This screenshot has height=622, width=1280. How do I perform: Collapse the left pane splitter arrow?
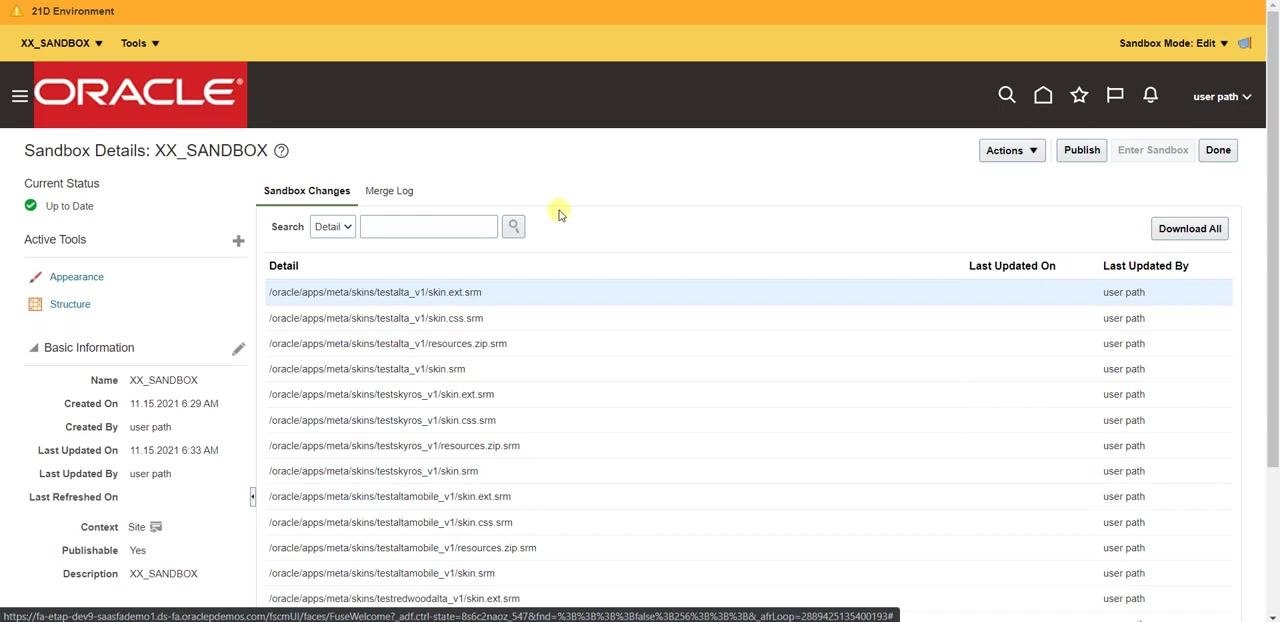point(252,496)
